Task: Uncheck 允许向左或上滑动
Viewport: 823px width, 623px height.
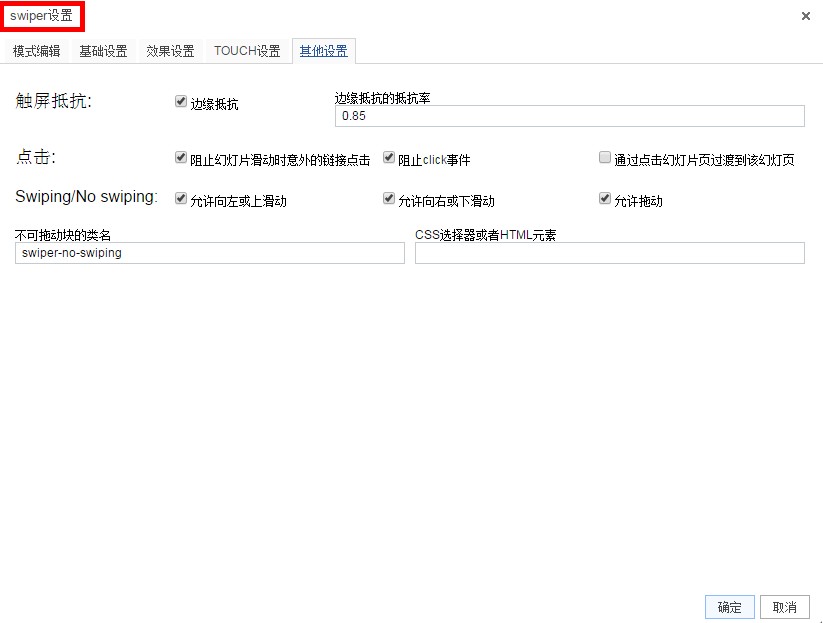Action: point(181,198)
